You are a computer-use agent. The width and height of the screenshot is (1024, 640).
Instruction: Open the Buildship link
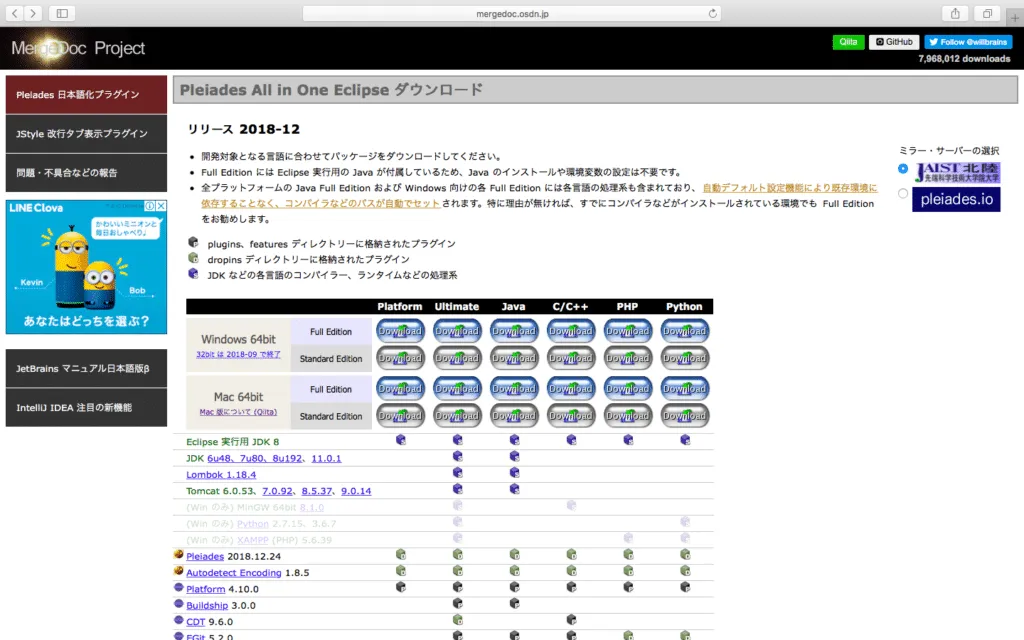(207, 605)
